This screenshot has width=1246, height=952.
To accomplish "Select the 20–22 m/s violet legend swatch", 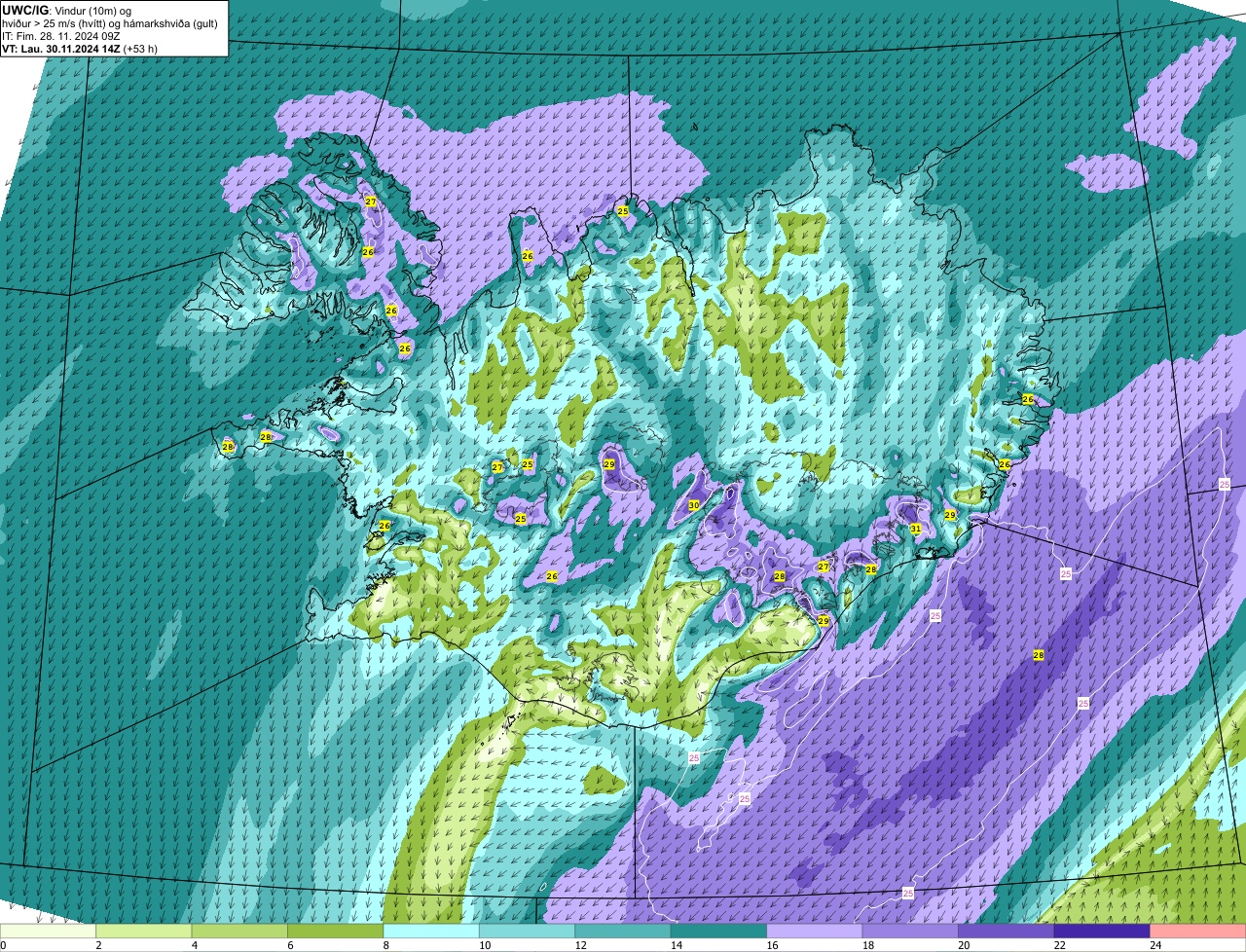I will point(1007,931).
